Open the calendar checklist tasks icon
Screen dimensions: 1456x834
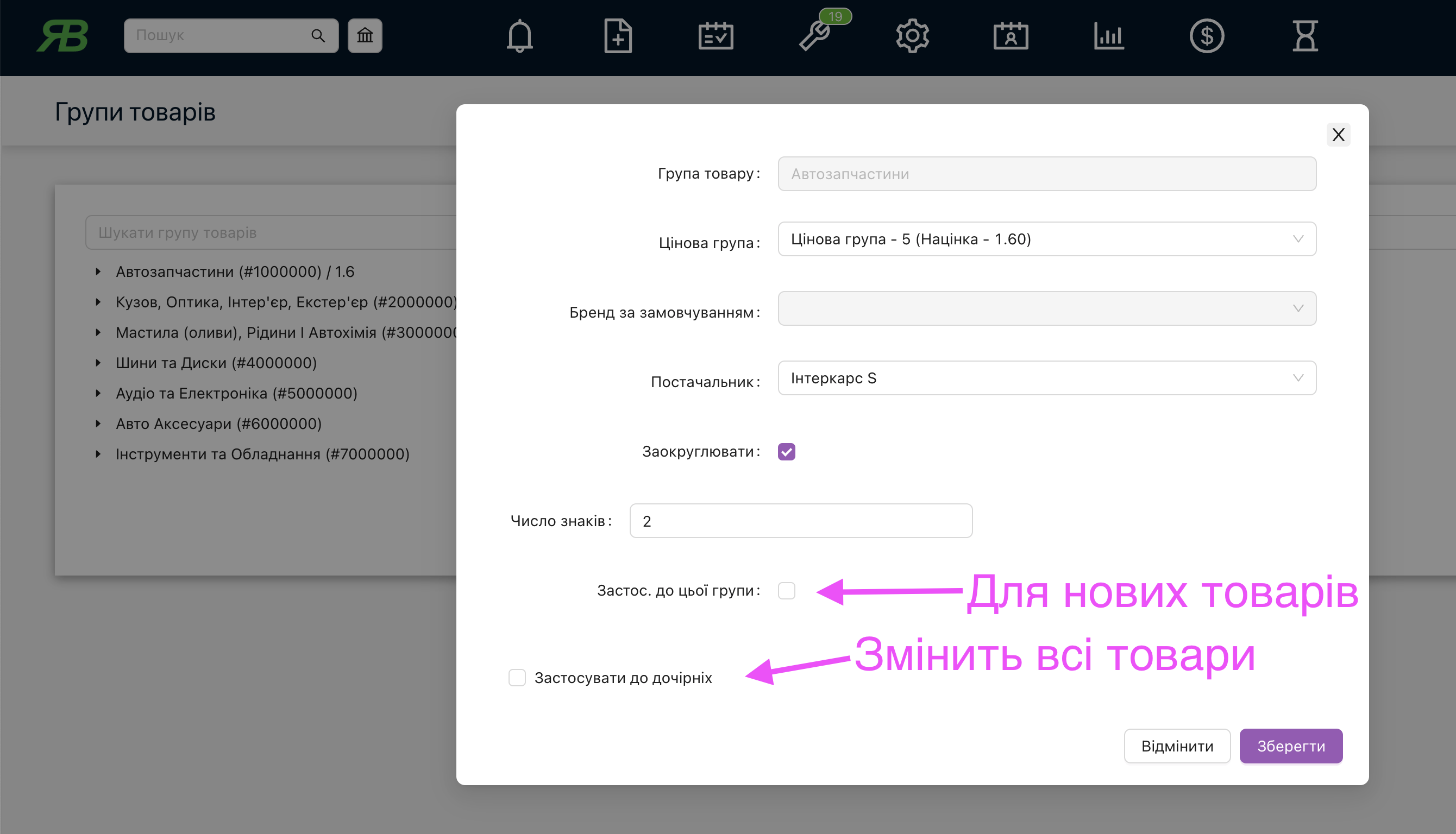coord(716,36)
